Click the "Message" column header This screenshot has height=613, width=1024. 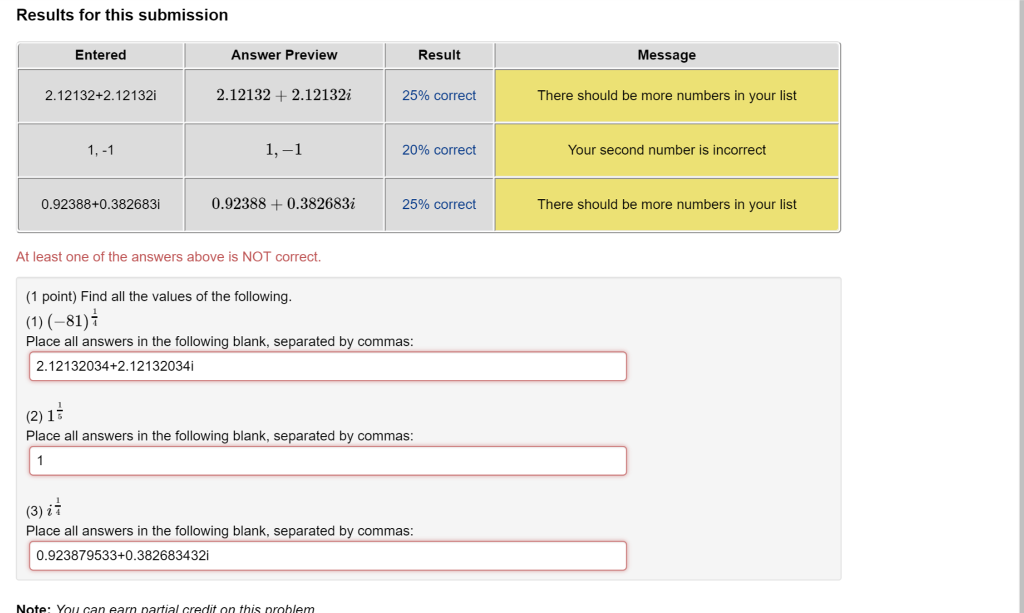click(666, 55)
